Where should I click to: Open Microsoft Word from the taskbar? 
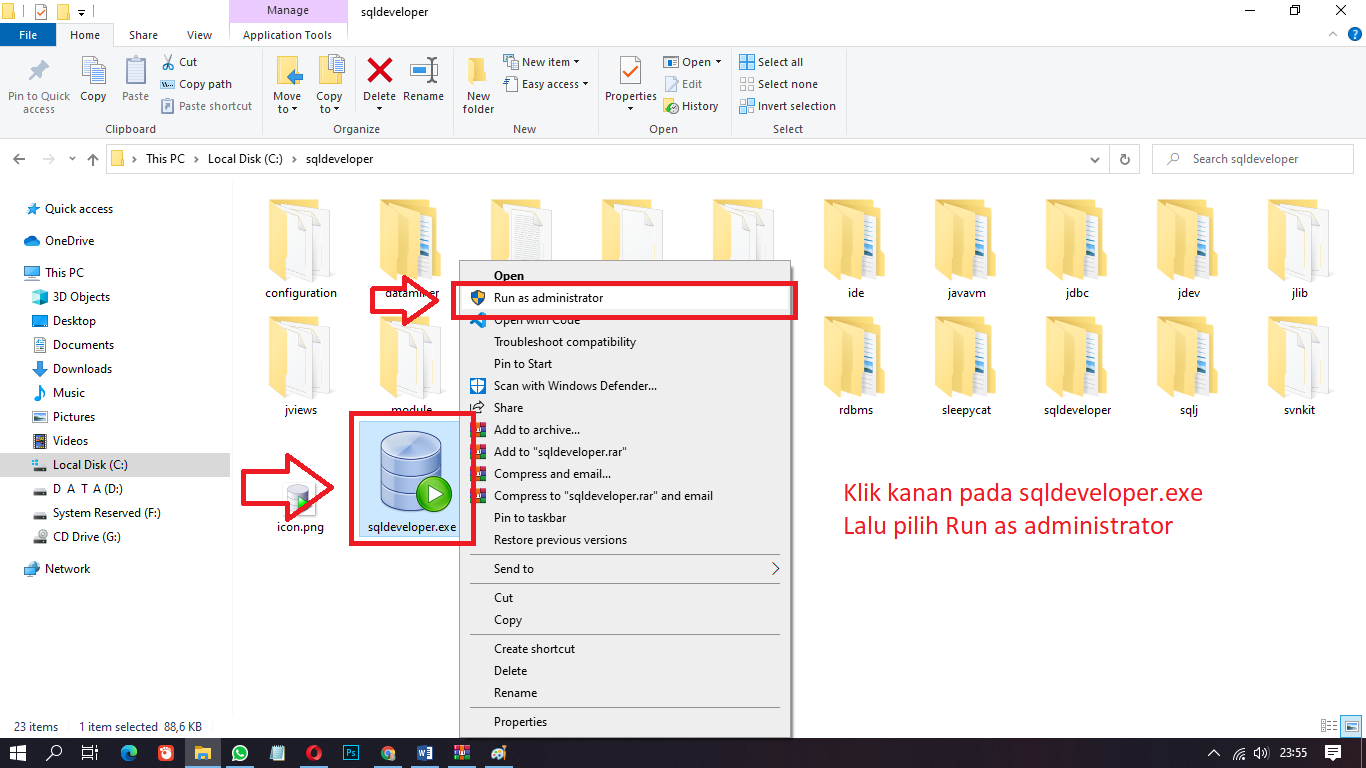click(425, 753)
